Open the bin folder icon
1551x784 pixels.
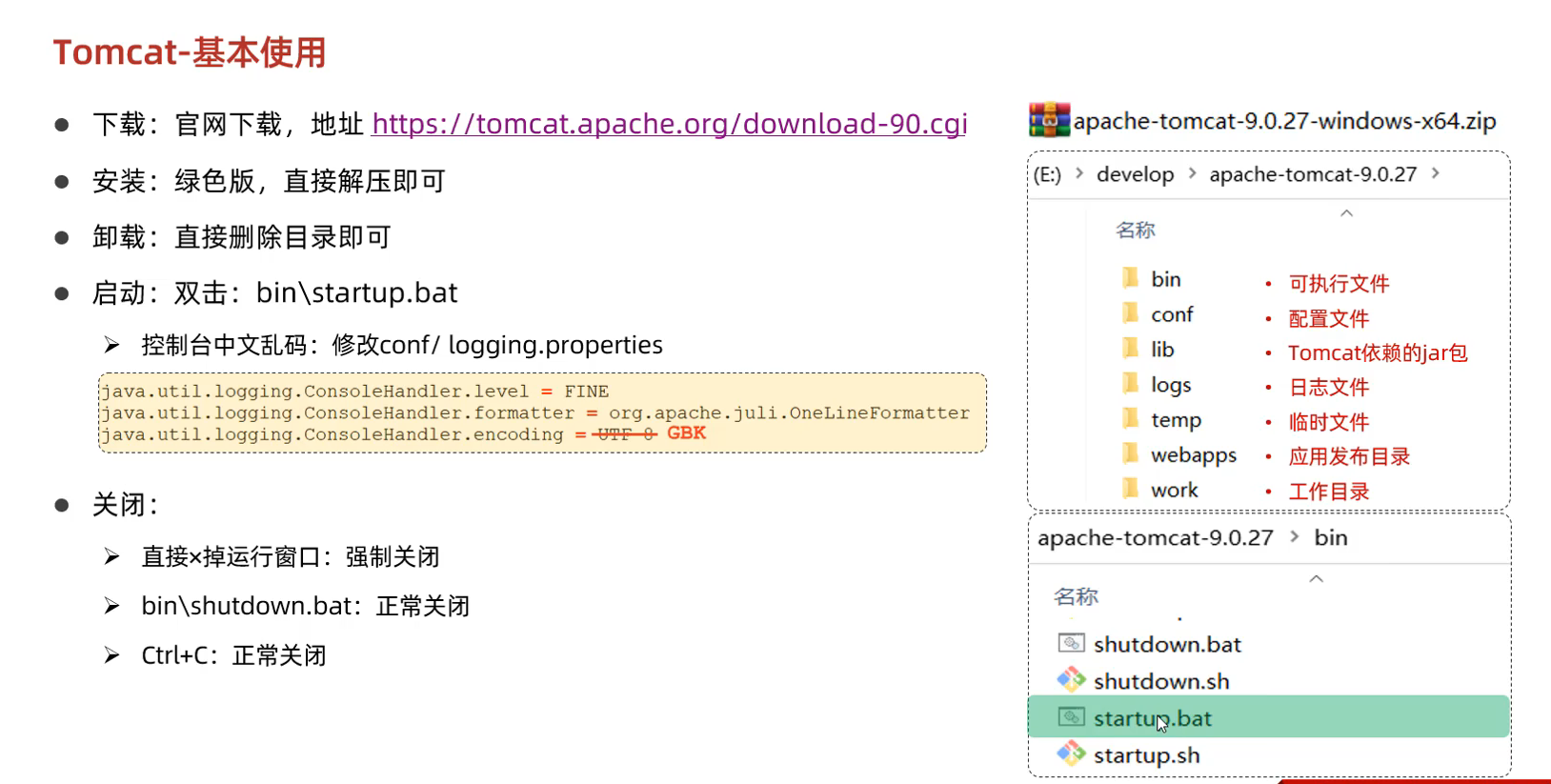point(1131,278)
